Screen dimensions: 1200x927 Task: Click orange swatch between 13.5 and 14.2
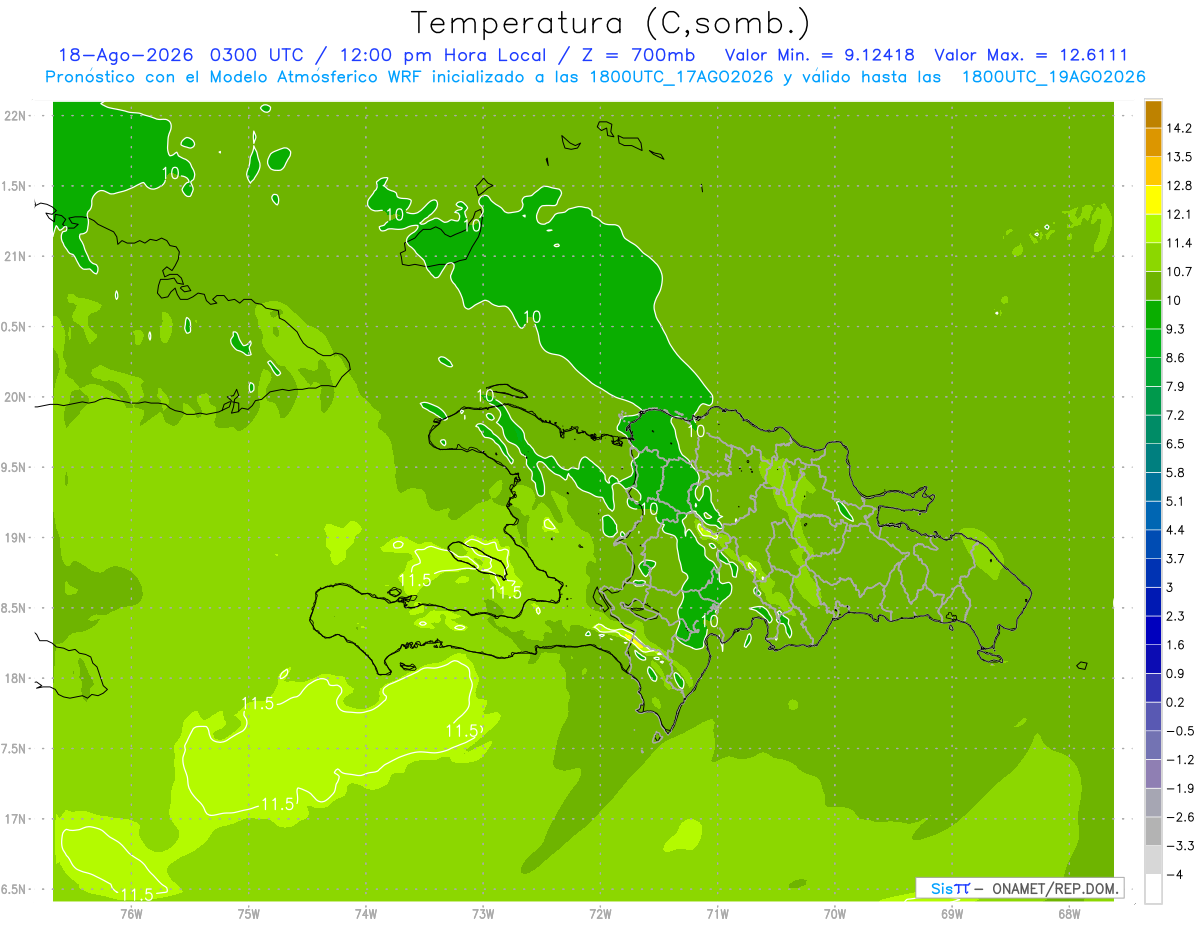[x=1153, y=142]
